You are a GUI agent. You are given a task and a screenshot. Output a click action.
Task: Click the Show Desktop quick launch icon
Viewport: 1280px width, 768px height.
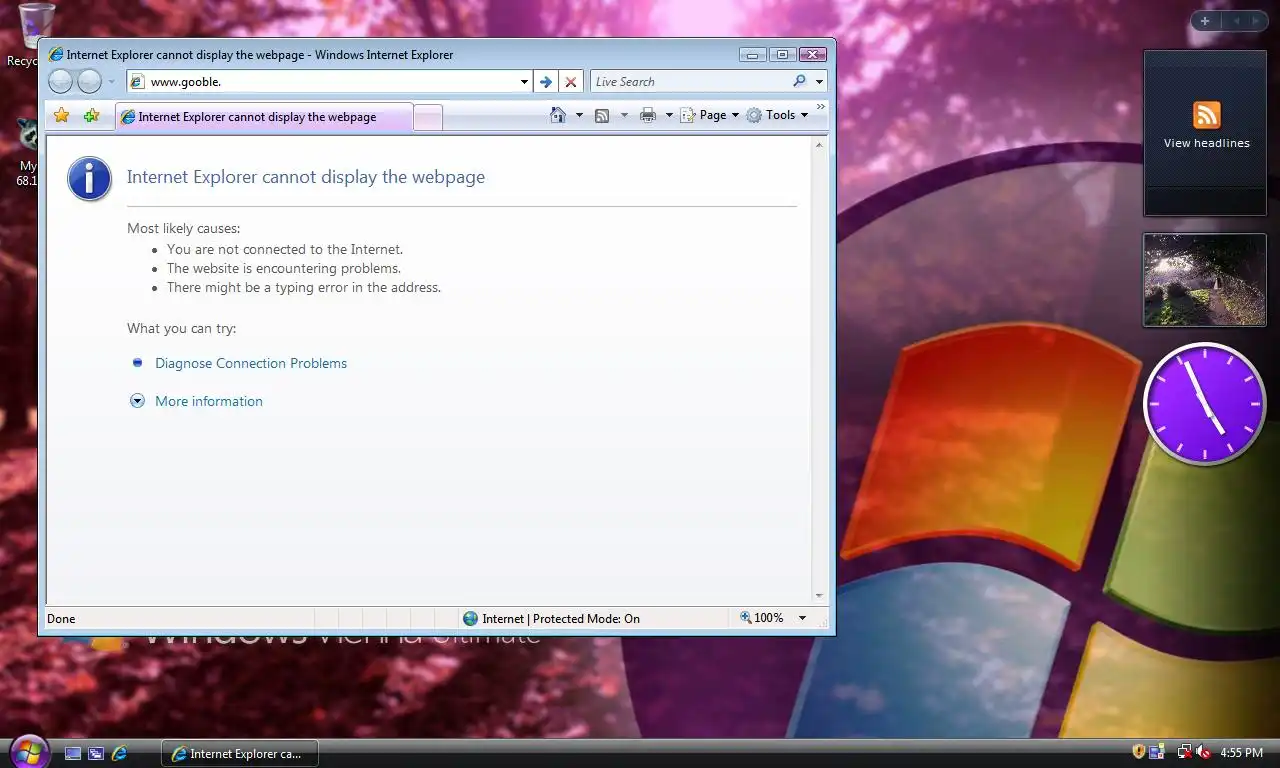pyautogui.click(x=73, y=753)
